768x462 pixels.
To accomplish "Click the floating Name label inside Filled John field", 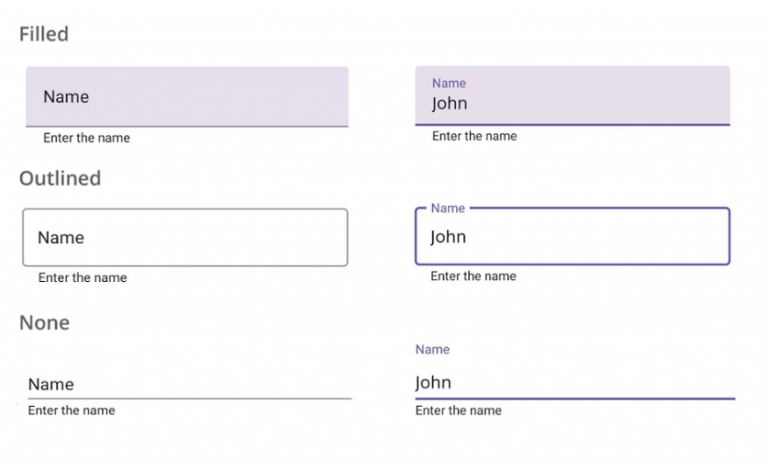I will 449,84.
